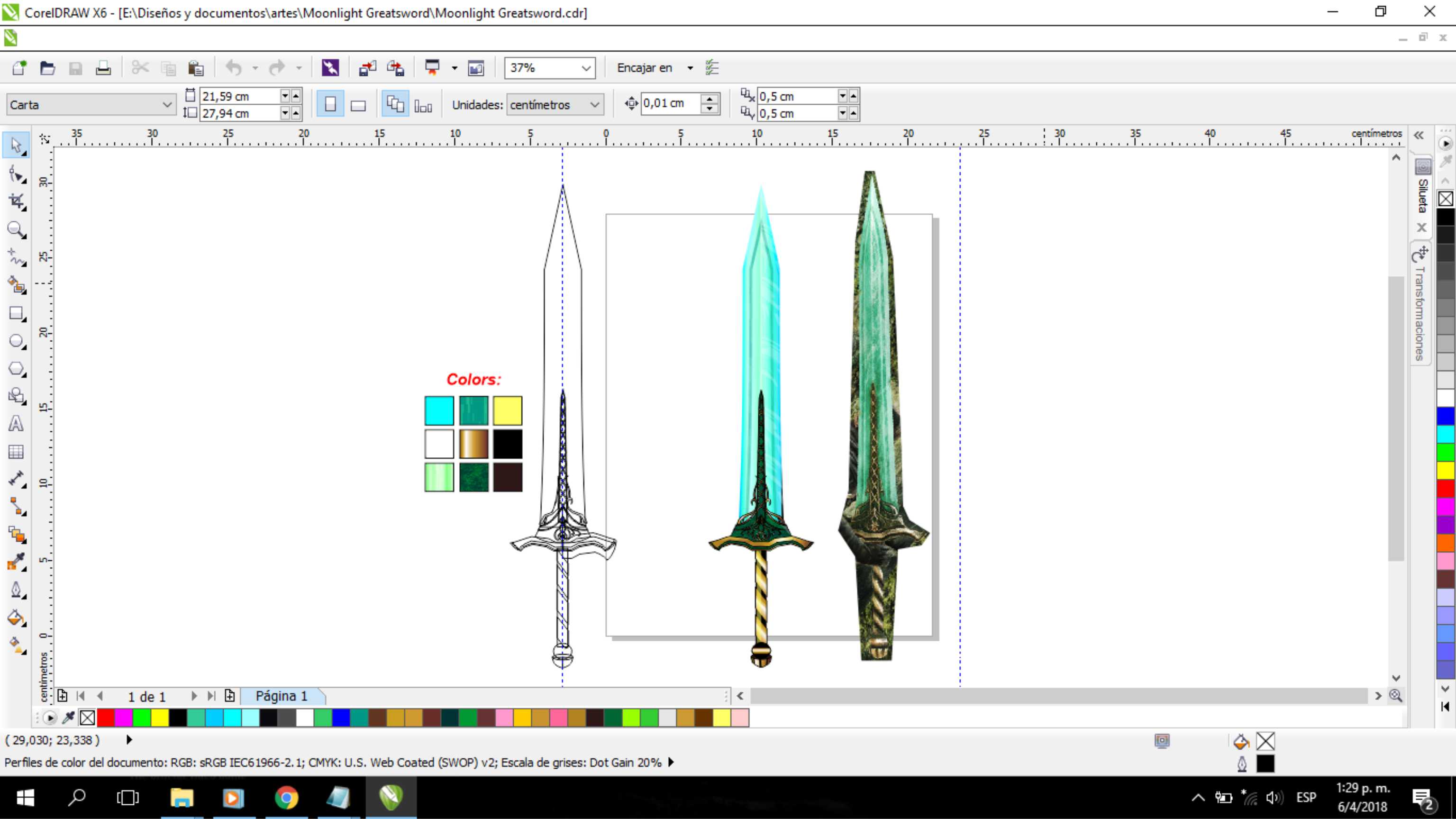Select the Outline Pen tool
The width and height of the screenshot is (1456, 819).
[x=17, y=590]
